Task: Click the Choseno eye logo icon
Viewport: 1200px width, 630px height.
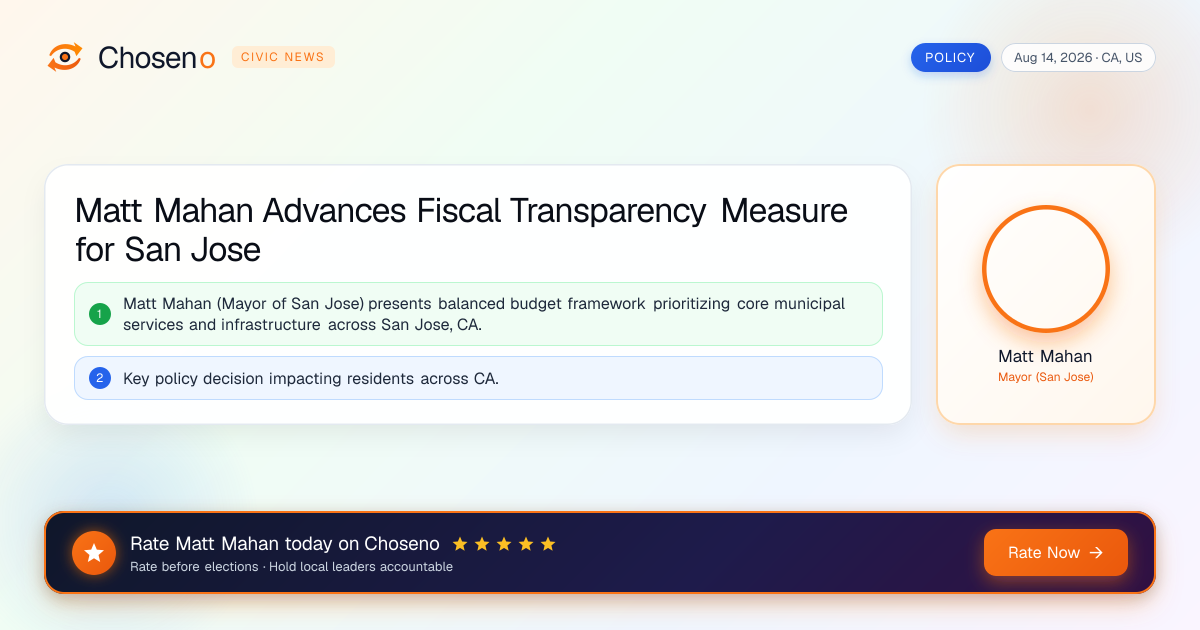Action: click(65, 57)
